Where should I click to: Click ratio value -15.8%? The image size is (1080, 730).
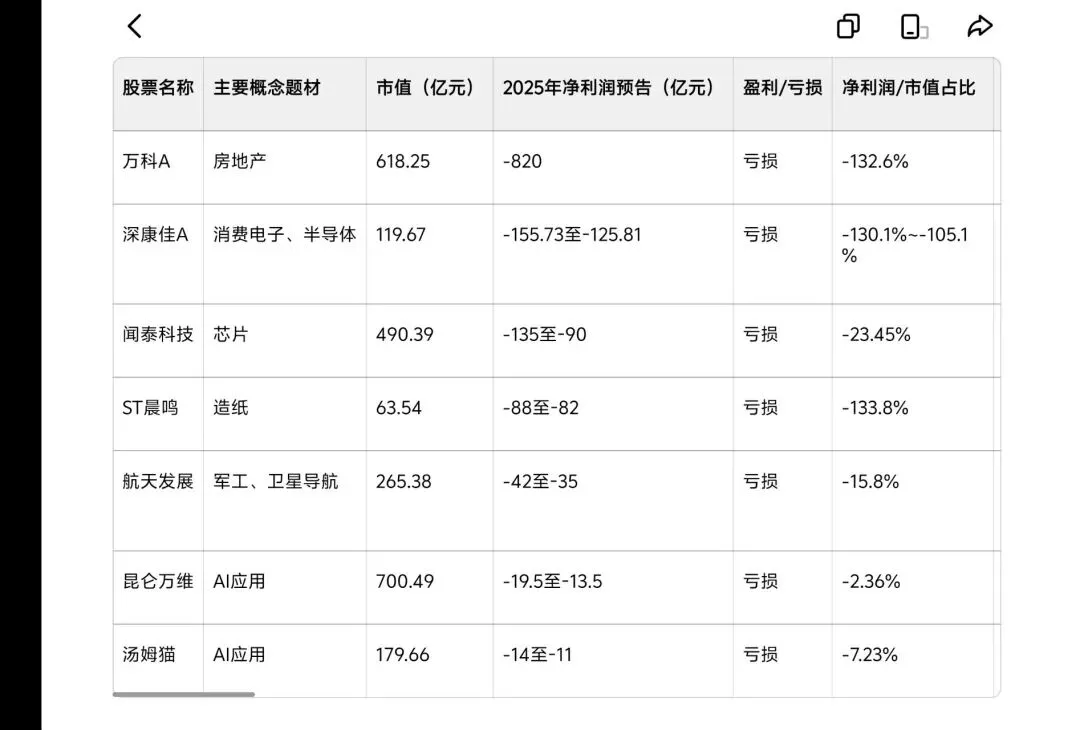tap(871, 481)
